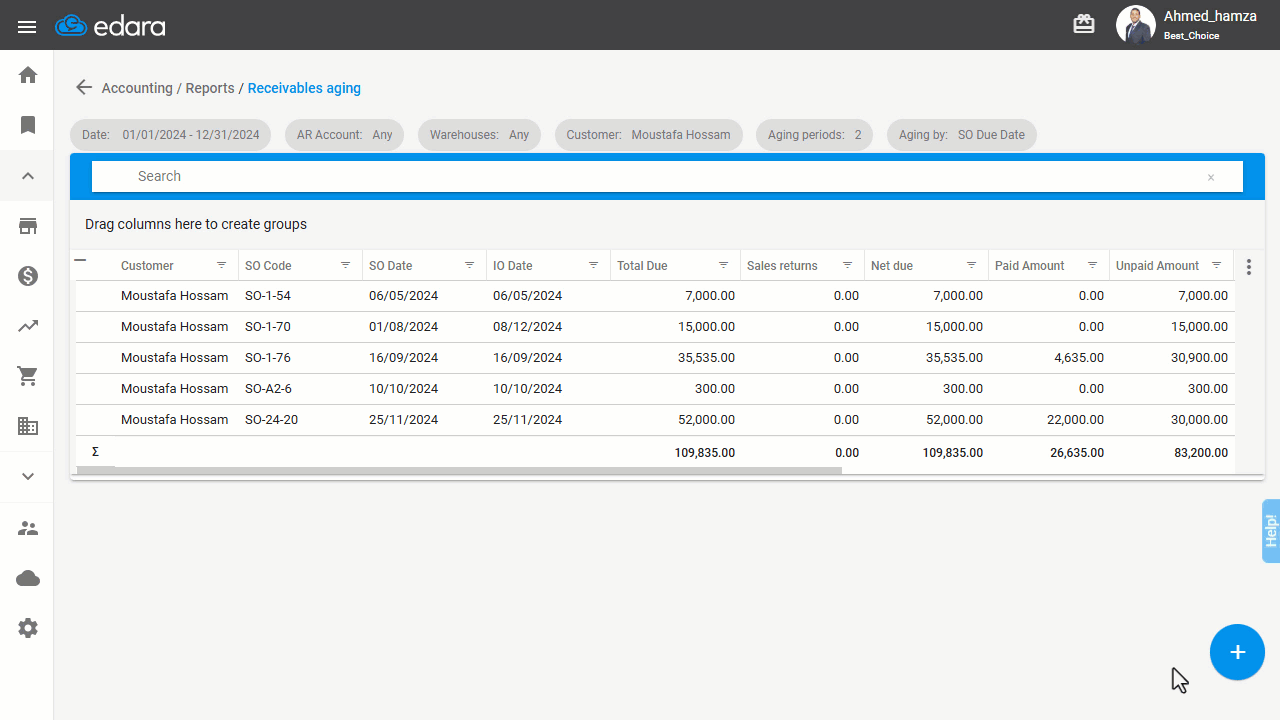The width and height of the screenshot is (1280, 720).
Task: Open the people group sidebar icon
Action: tap(28, 528)
